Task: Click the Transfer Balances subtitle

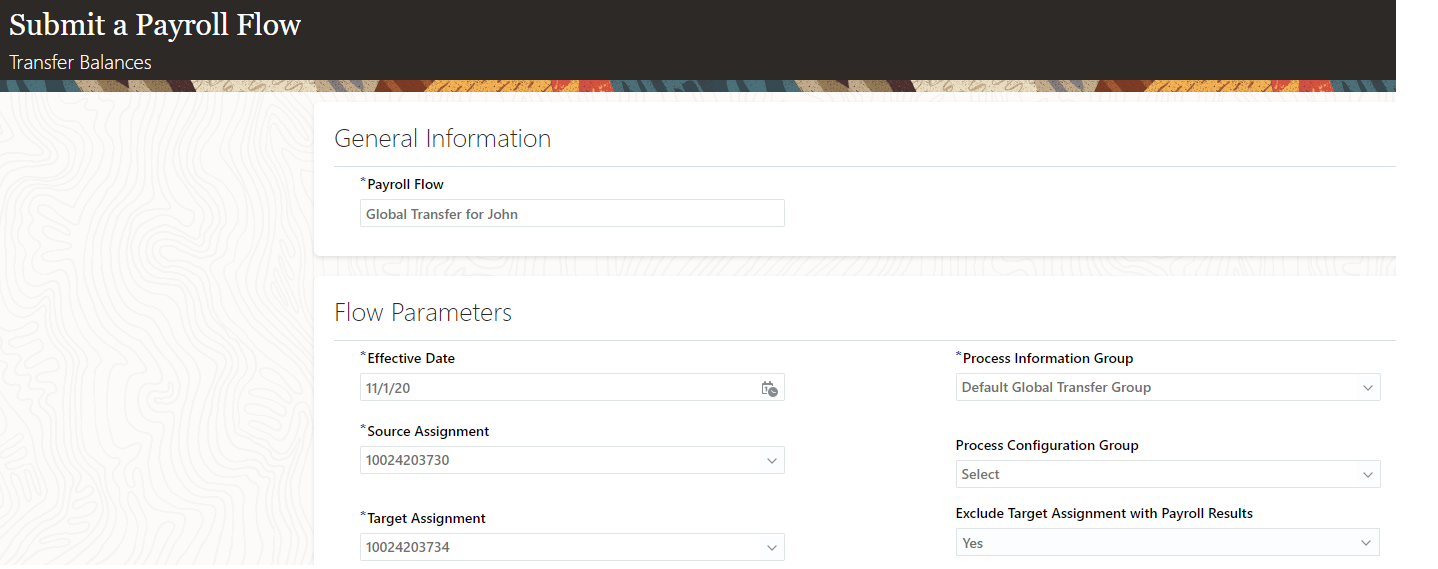Action: [x=80, y=62]
